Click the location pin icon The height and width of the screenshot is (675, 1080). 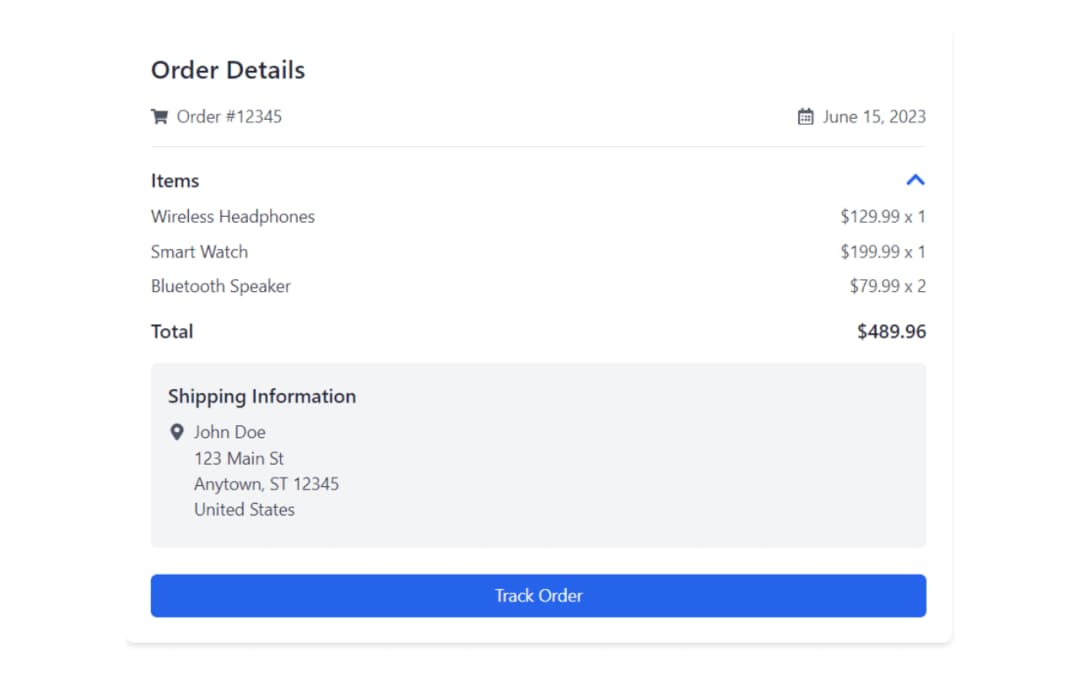click(x=177, y=432)
